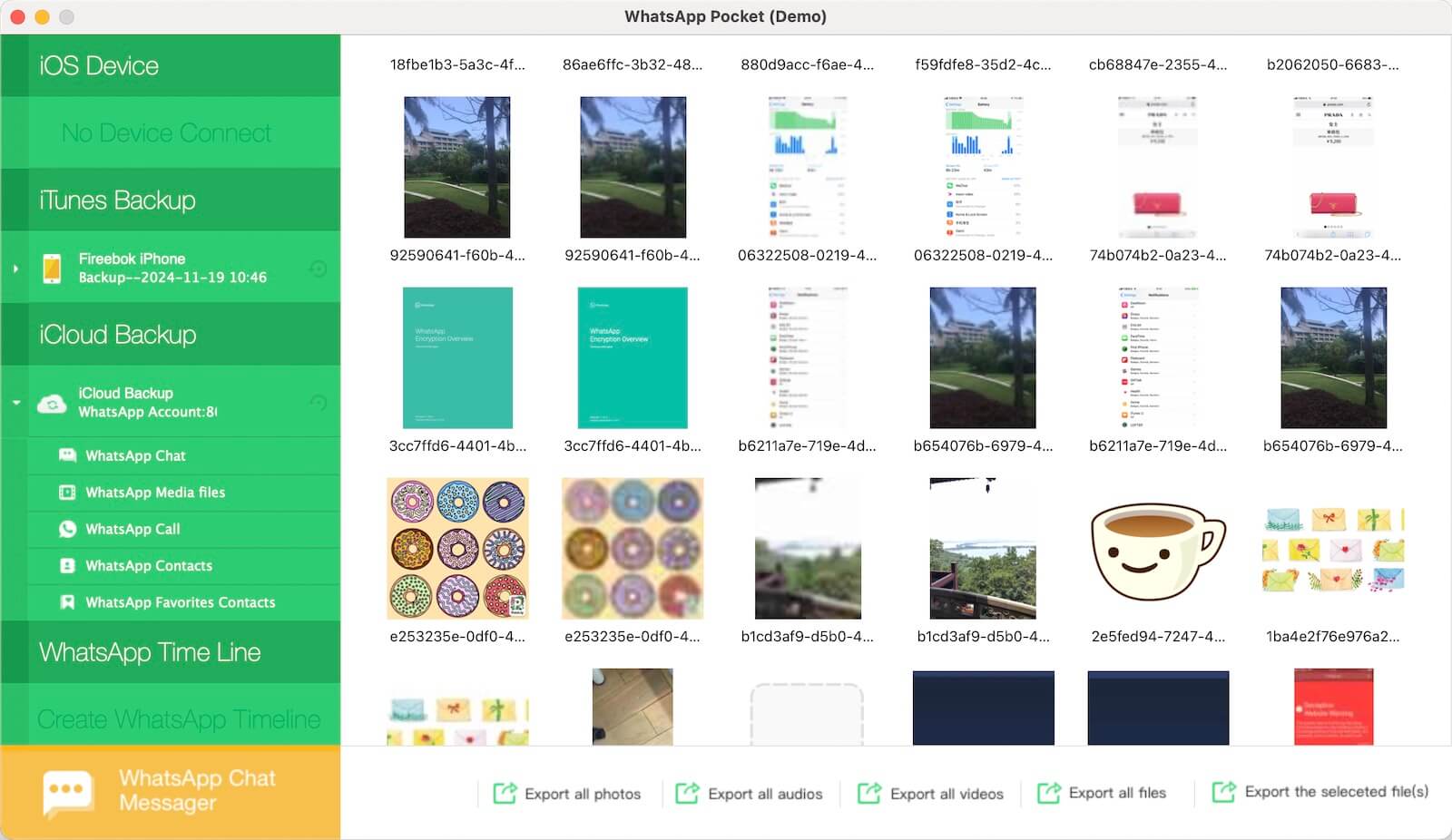Viewport: 1452px width, 840px height.
Task: Select the first b654076b-6979 garden photo thumbnail
Action: (983, 357)
